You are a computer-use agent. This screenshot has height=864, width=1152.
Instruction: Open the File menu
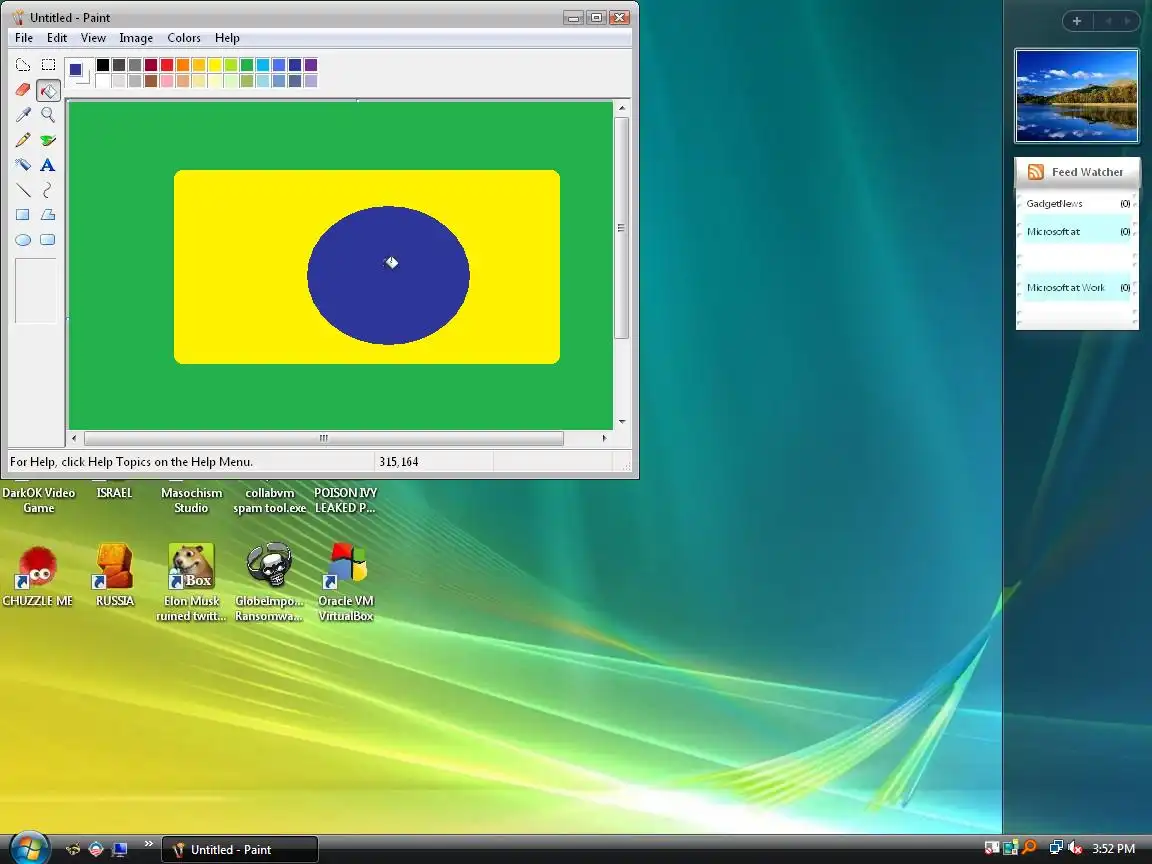[24, 37]
